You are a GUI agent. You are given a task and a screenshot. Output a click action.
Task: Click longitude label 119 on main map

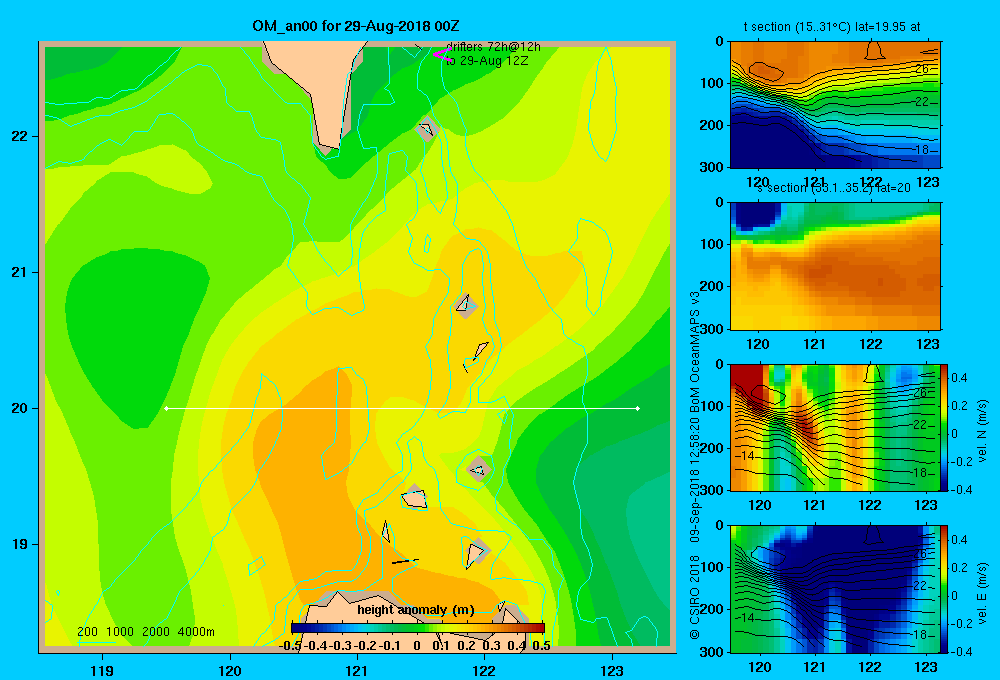pos(102,670)
